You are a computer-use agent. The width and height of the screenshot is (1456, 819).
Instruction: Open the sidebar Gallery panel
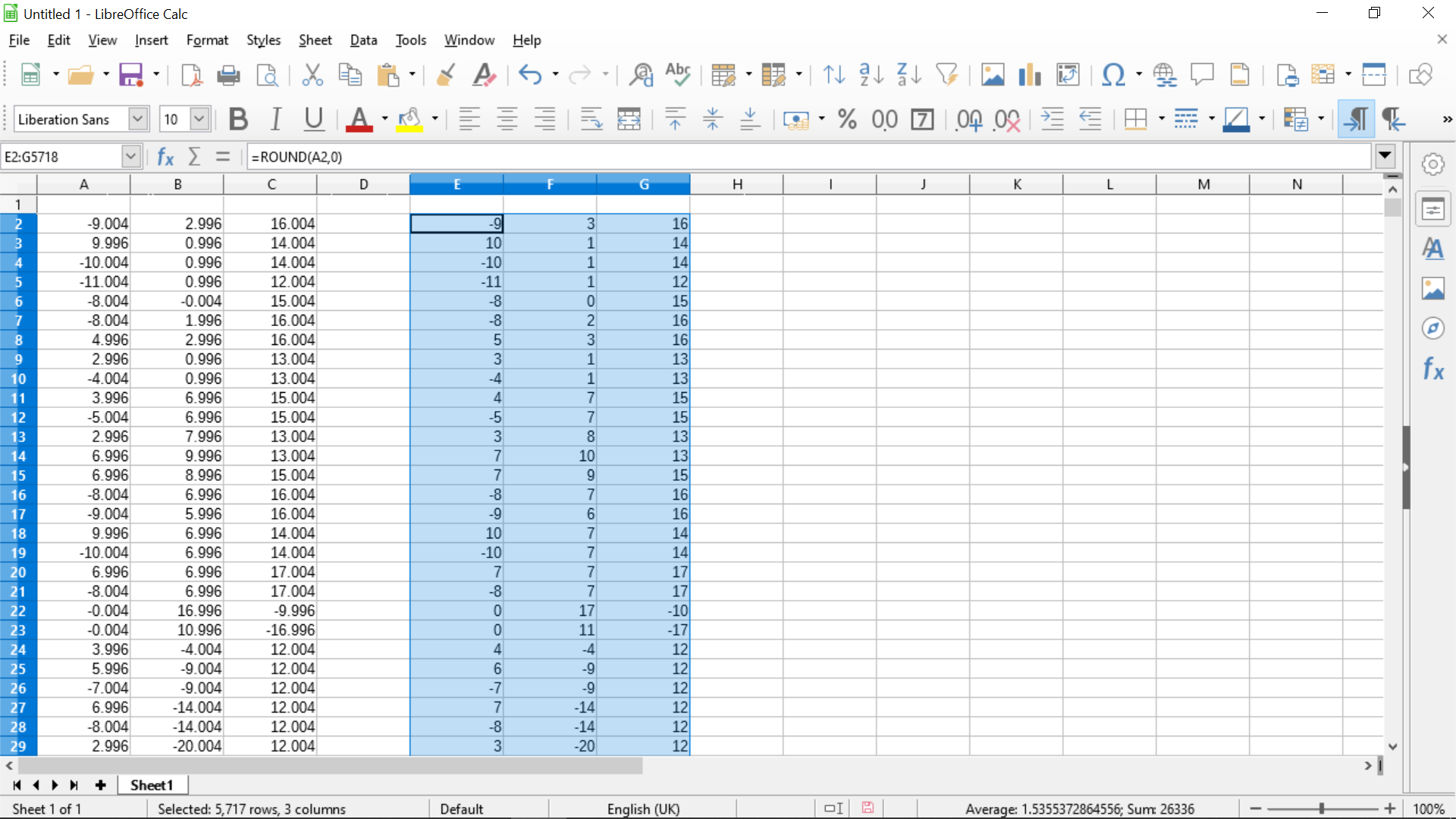point(1432,289)
